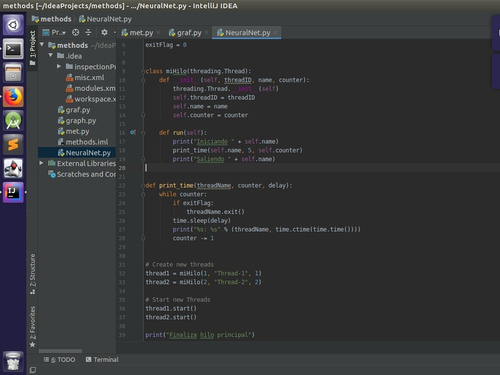The image size is (500, 375).
Task: Select misc.xml in project tree
Action: 85,77
